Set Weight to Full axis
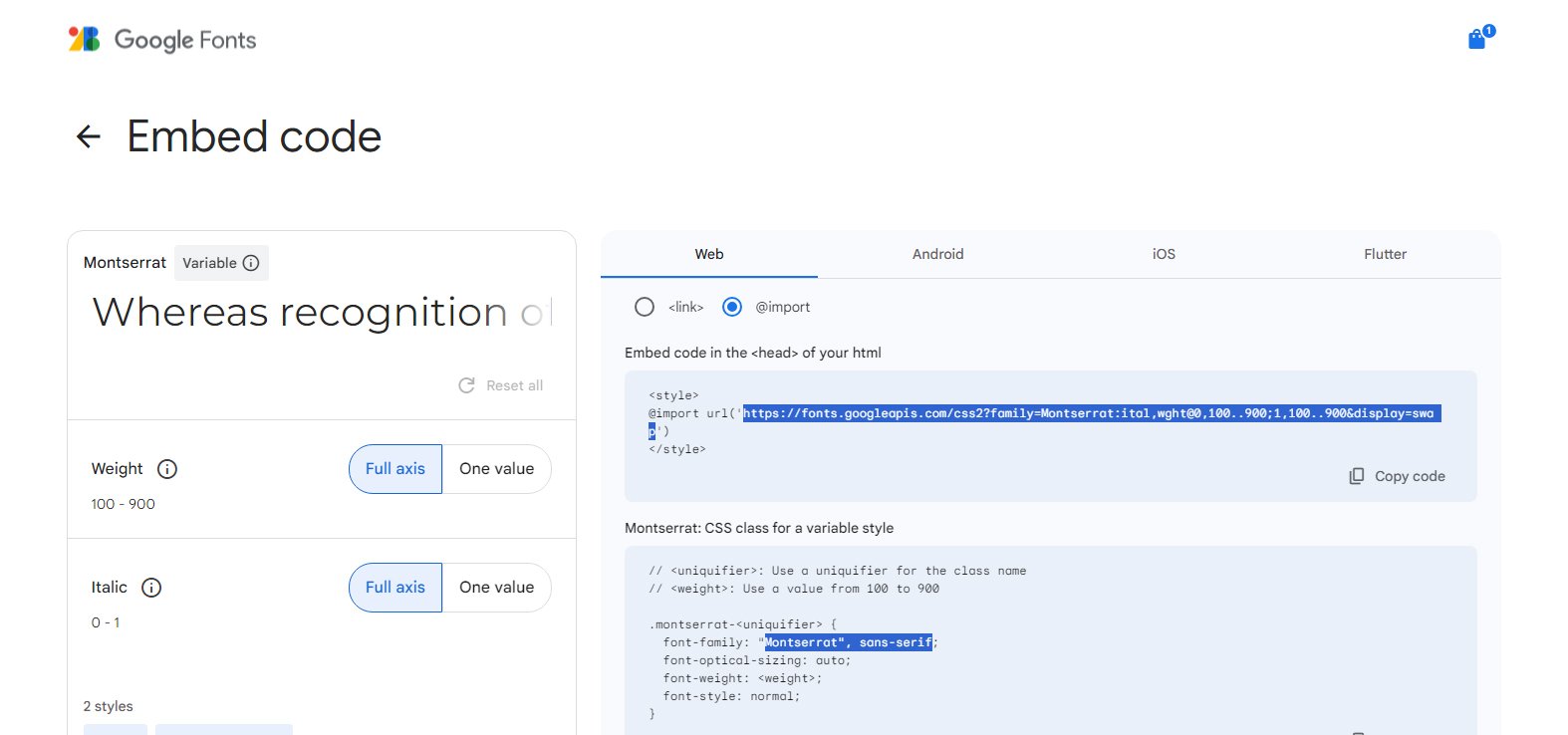 (395, 469)
